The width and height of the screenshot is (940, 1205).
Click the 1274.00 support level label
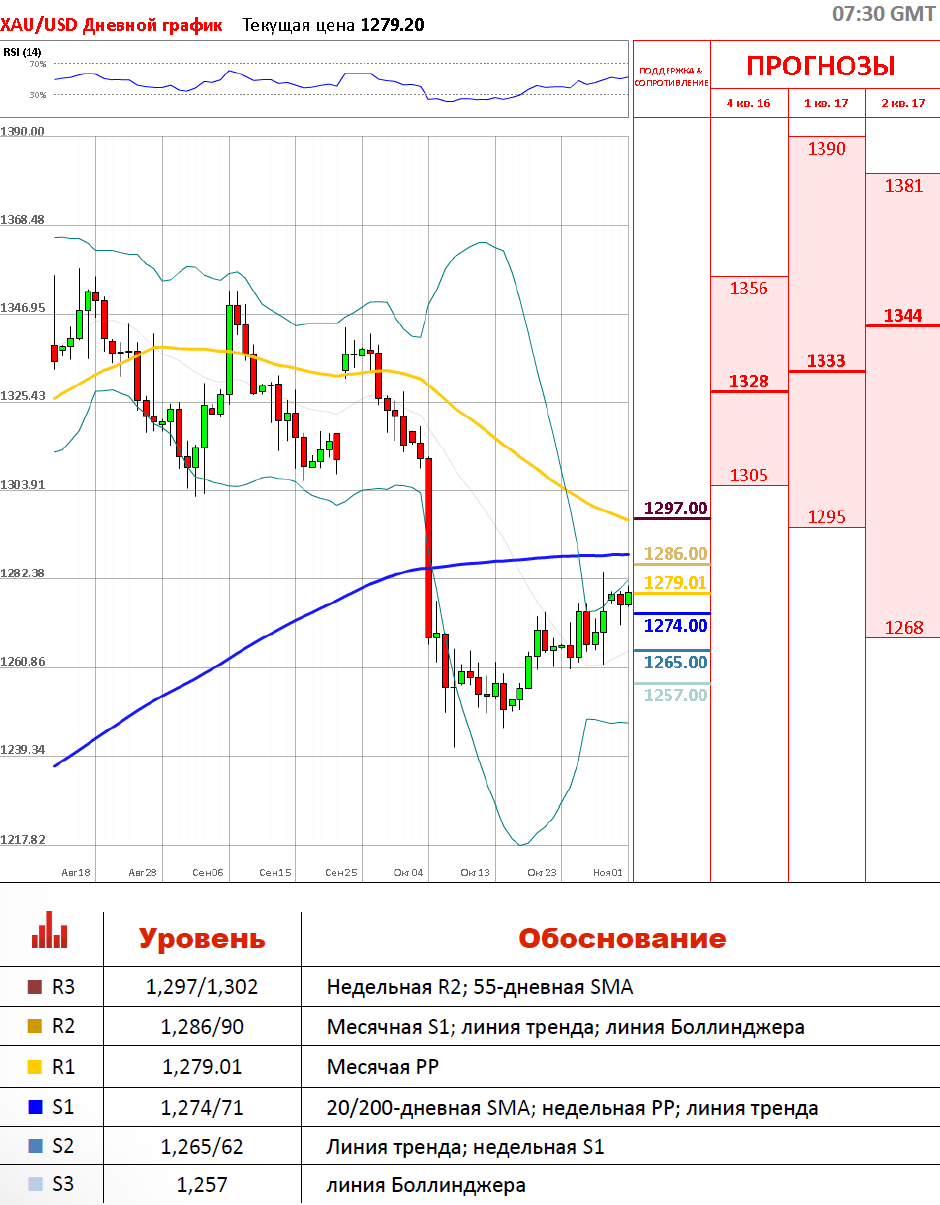coord(675,626)
